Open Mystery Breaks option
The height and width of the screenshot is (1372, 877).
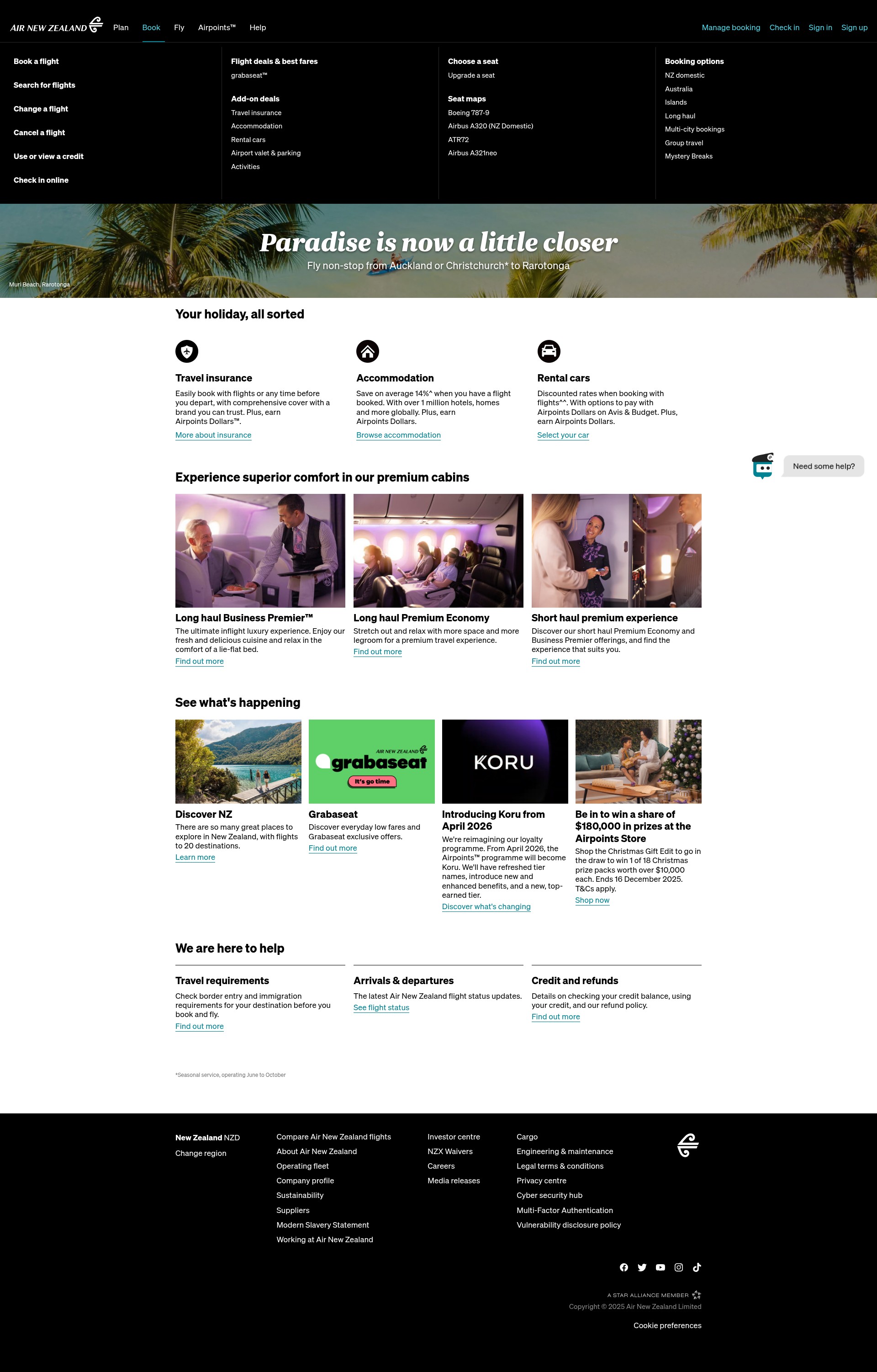coord(688,156)
